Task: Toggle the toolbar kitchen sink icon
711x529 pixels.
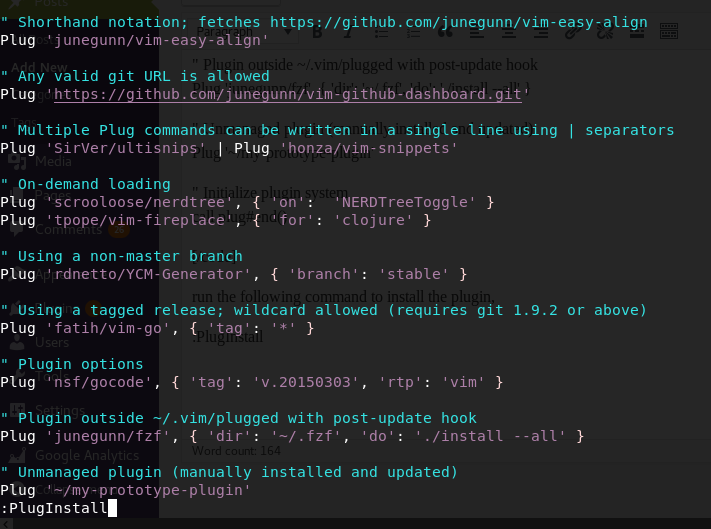Action: tap(668, 32)
